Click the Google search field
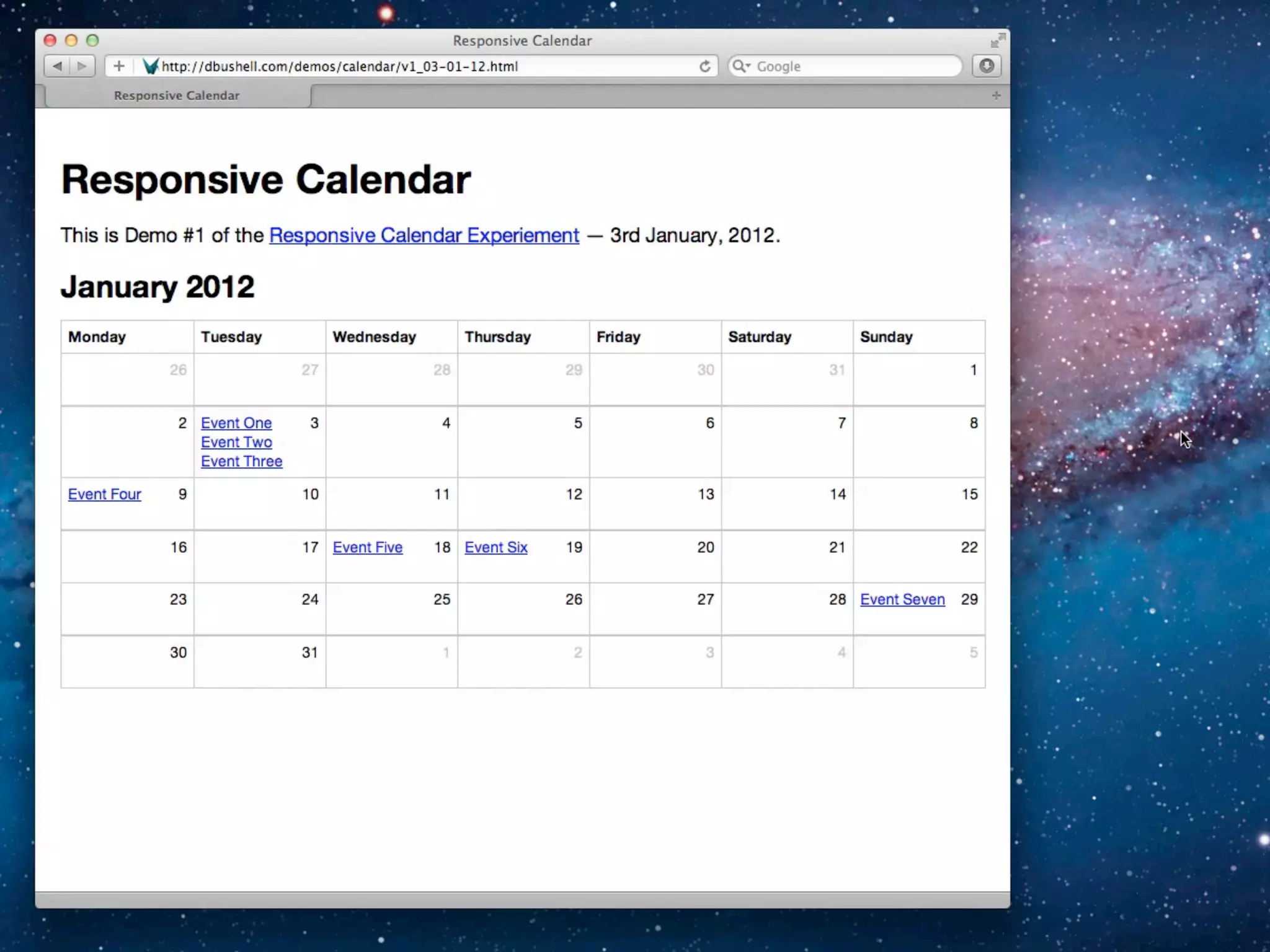Screen dimensions: 1270x952 point(856,66)
